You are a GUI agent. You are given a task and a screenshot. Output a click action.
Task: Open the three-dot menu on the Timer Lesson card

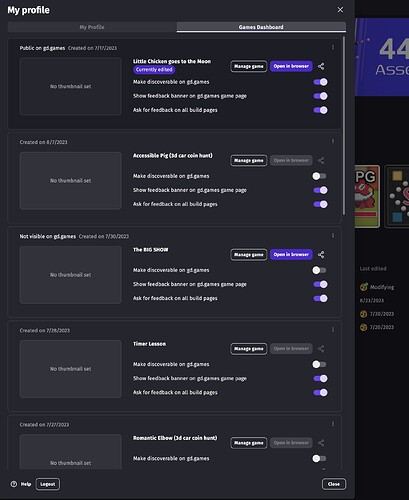[x=333, y=330]
